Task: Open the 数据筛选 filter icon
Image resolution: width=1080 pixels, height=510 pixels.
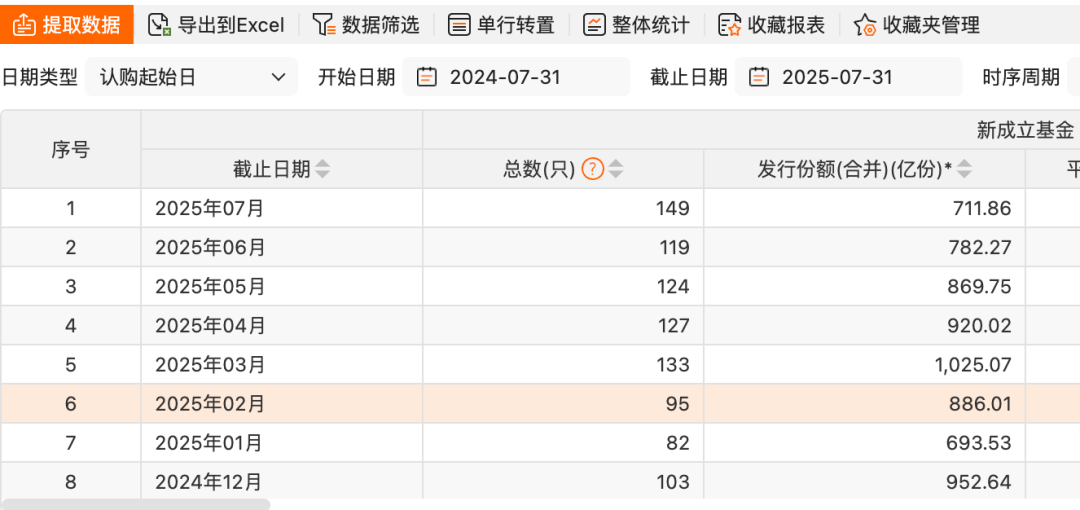Action: pyautogui.click(x=324, y=25)
